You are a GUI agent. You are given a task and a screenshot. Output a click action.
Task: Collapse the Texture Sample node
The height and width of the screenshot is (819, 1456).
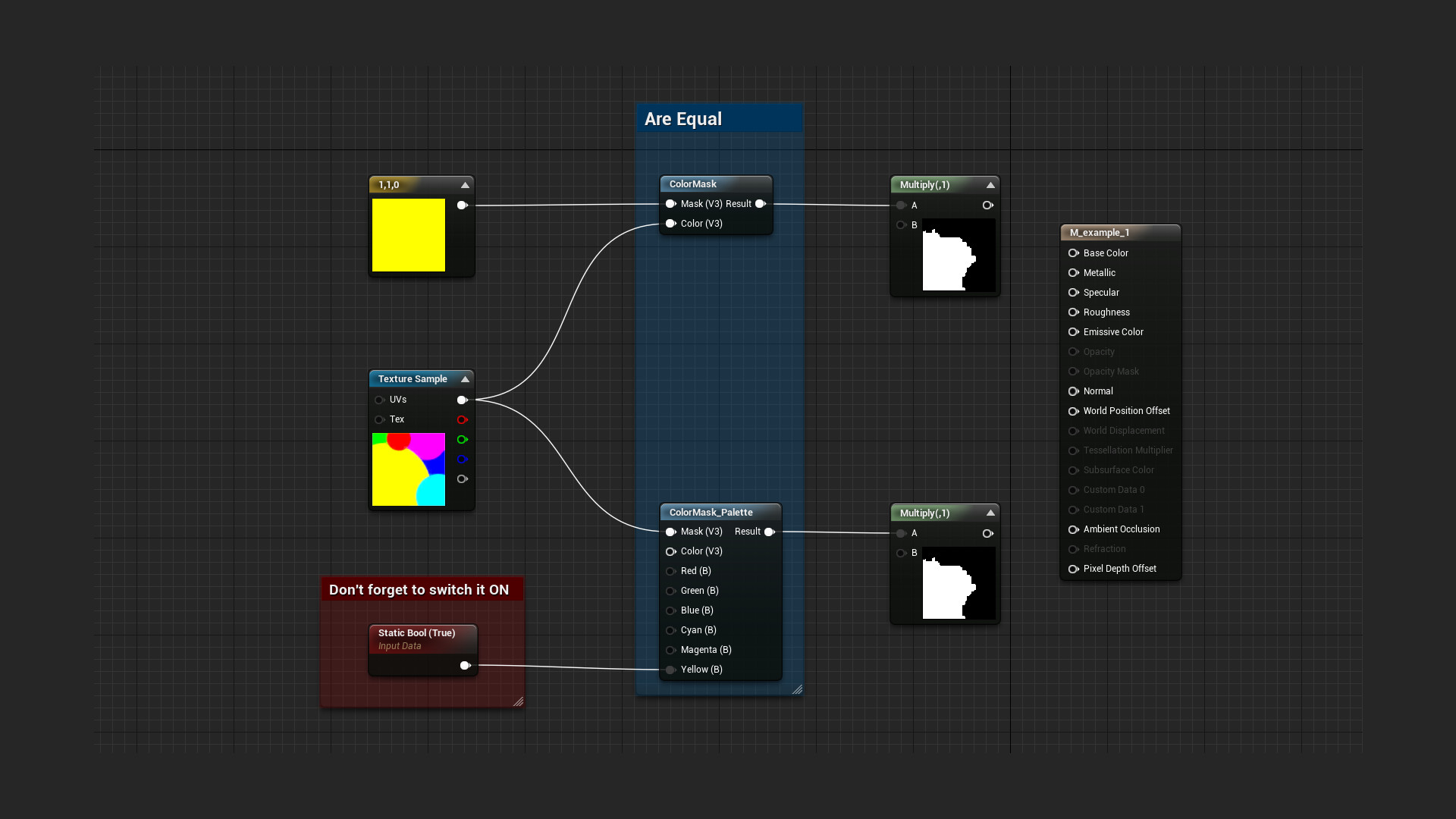click(465, 379)
